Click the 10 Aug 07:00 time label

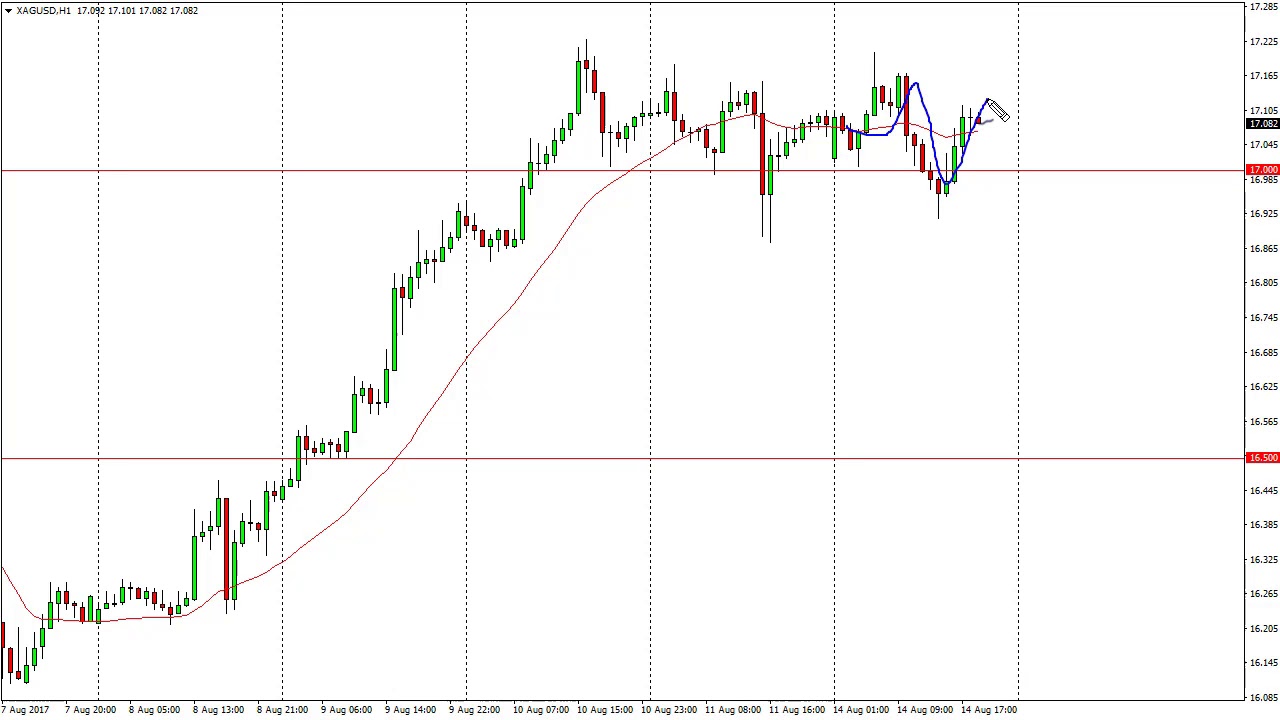(x=541, y=711)
